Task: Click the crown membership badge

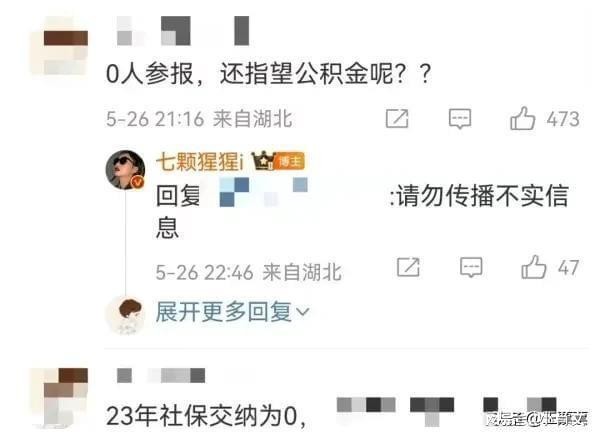Action: pyautogui.click(x=263, y=162)
